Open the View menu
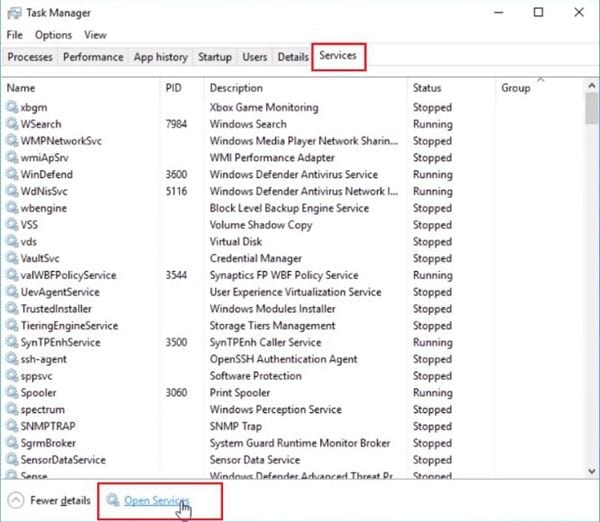 tap(95, 35)
